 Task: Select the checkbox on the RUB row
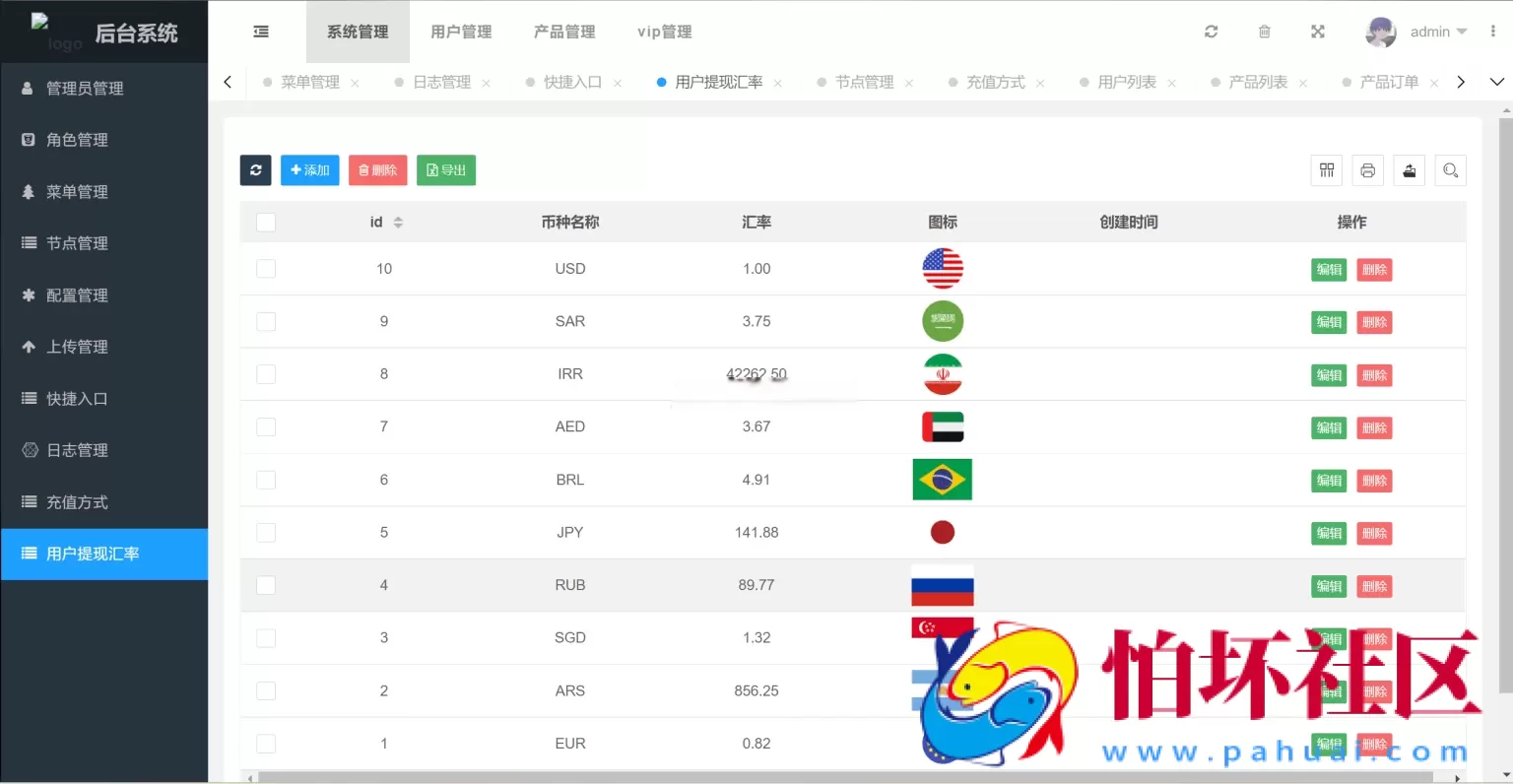pyautogui.click(x=265, y=585)
